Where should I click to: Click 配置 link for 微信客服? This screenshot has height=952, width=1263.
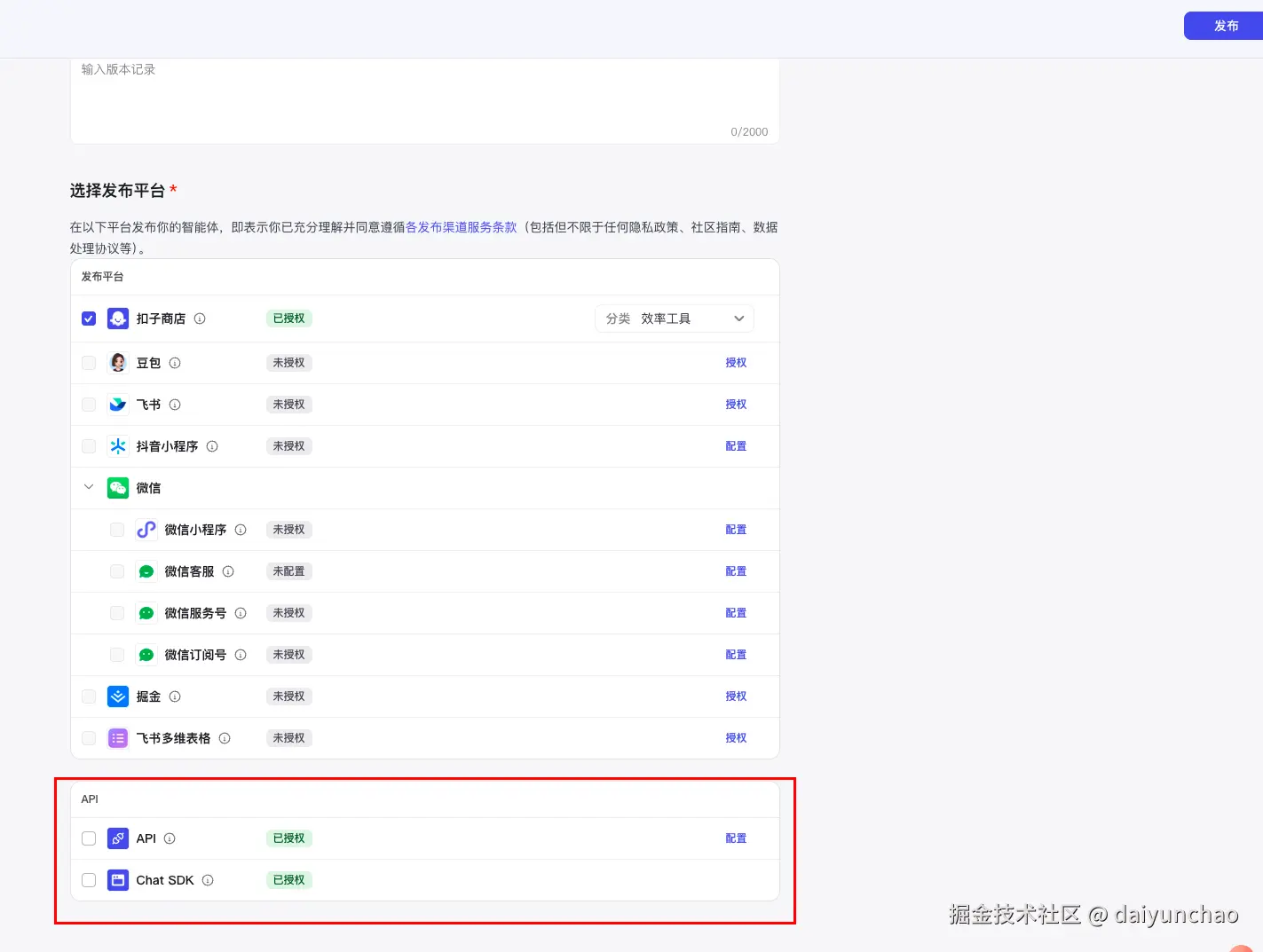tap(736, 571)
